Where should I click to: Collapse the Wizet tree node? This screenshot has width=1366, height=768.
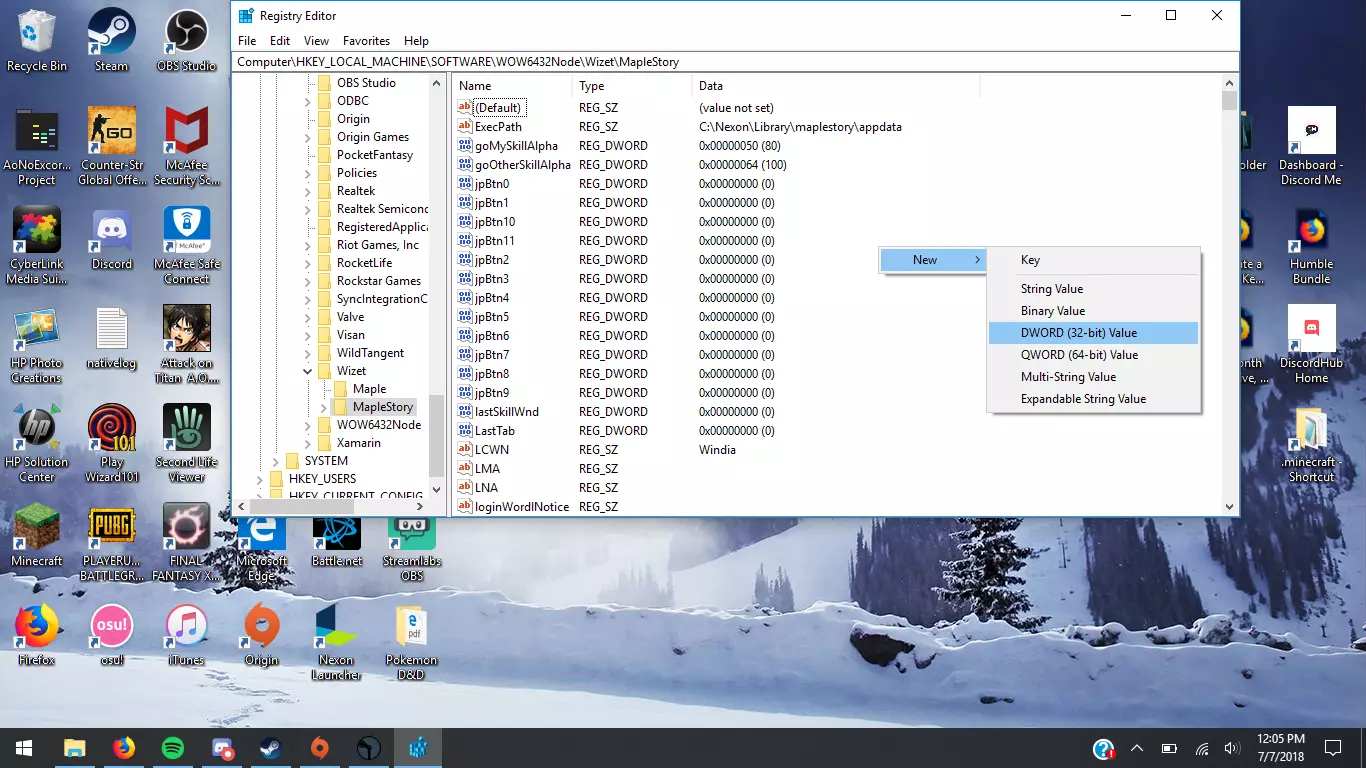point(308,371)
